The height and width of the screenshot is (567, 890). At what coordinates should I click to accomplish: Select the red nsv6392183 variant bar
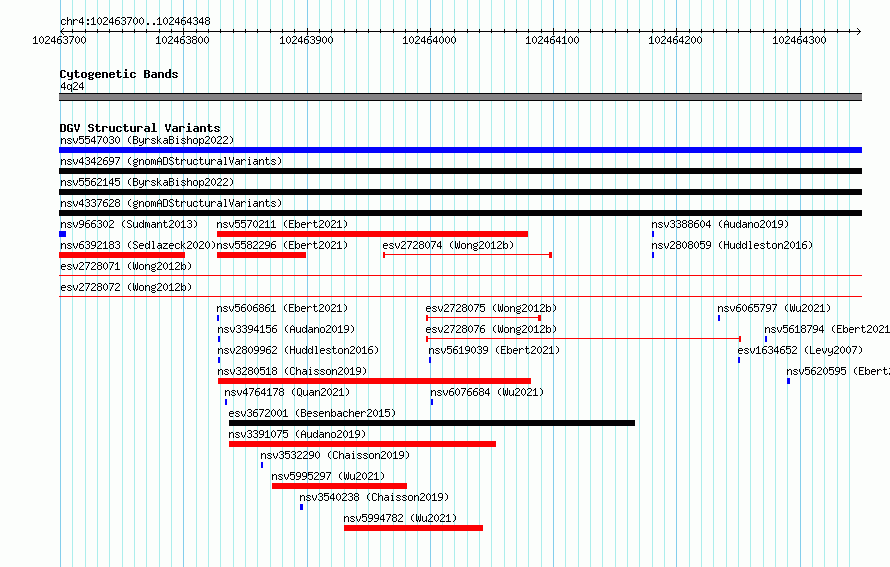122,255
